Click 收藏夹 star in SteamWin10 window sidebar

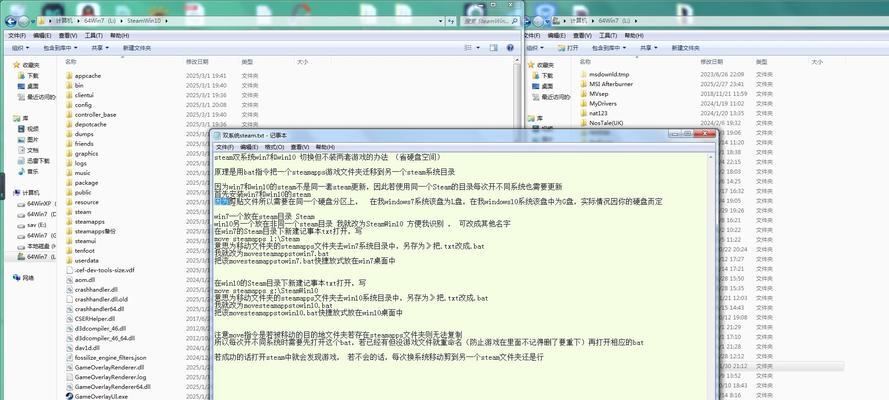point(16,65)
